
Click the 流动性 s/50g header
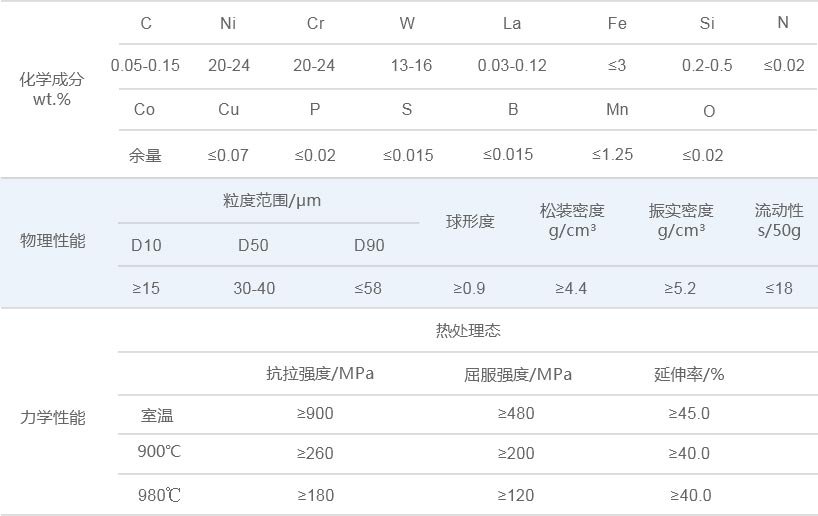click(779, 221)
